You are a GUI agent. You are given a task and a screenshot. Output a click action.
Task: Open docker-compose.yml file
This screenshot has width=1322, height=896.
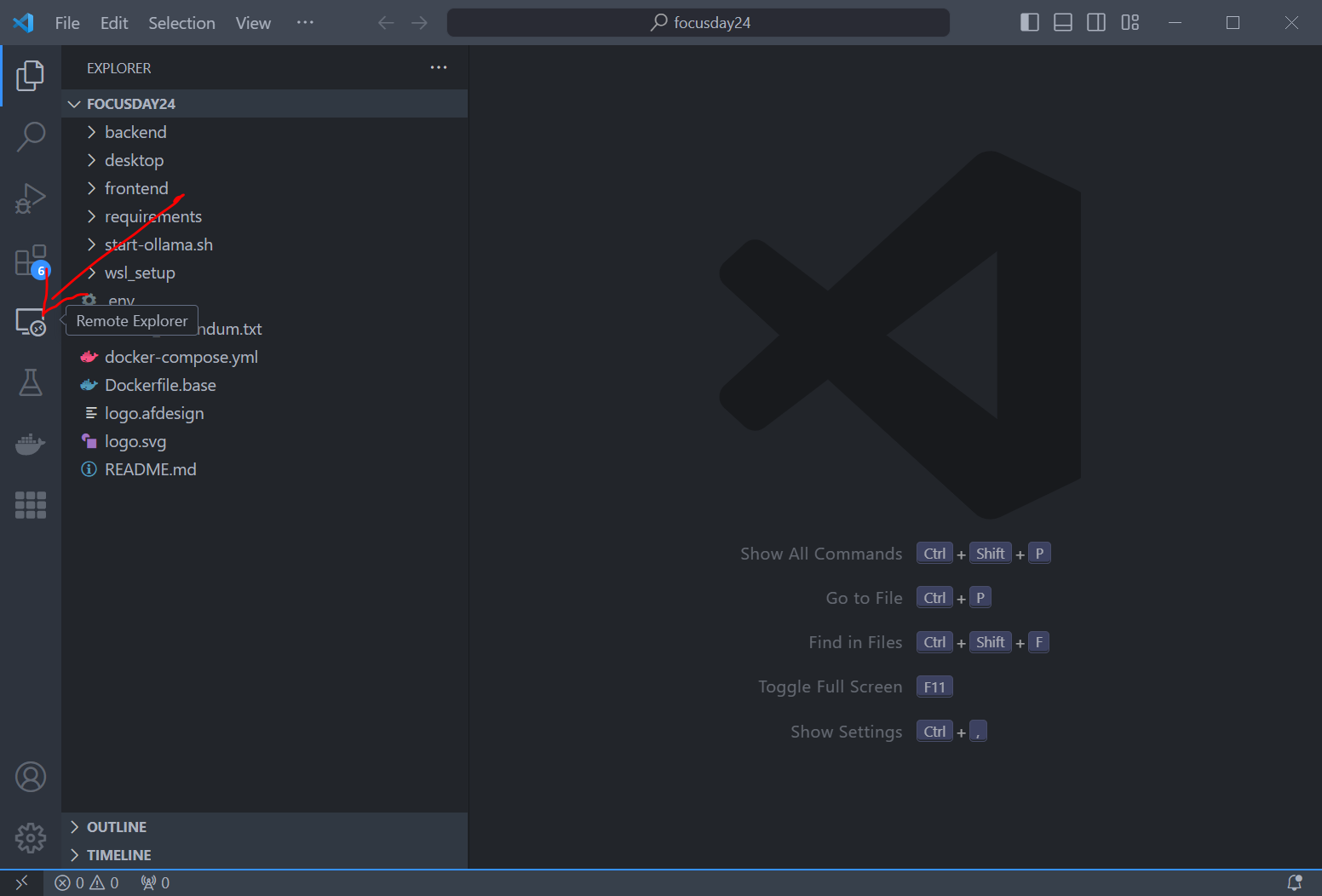[264, 357]
